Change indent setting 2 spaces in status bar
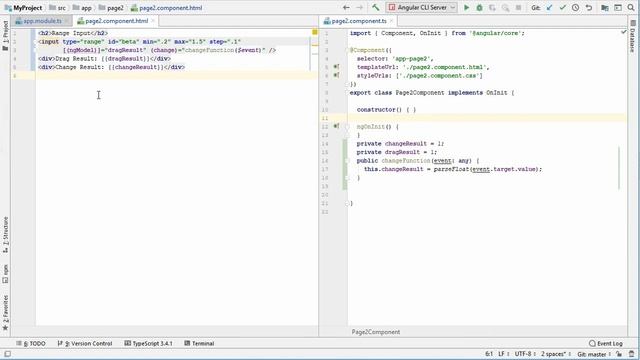This screenshot has width=640, height=360. (x=555, y=354)
